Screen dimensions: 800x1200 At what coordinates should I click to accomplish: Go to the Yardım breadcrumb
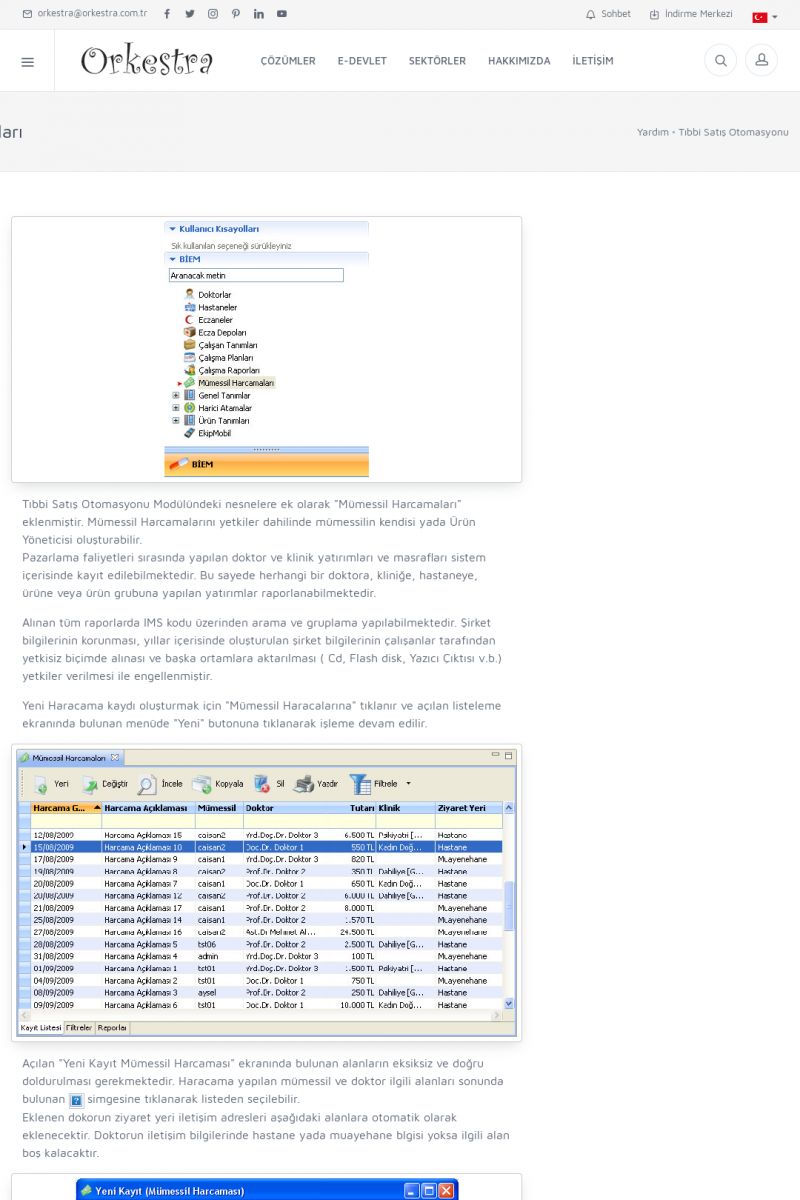coord(652,132)
